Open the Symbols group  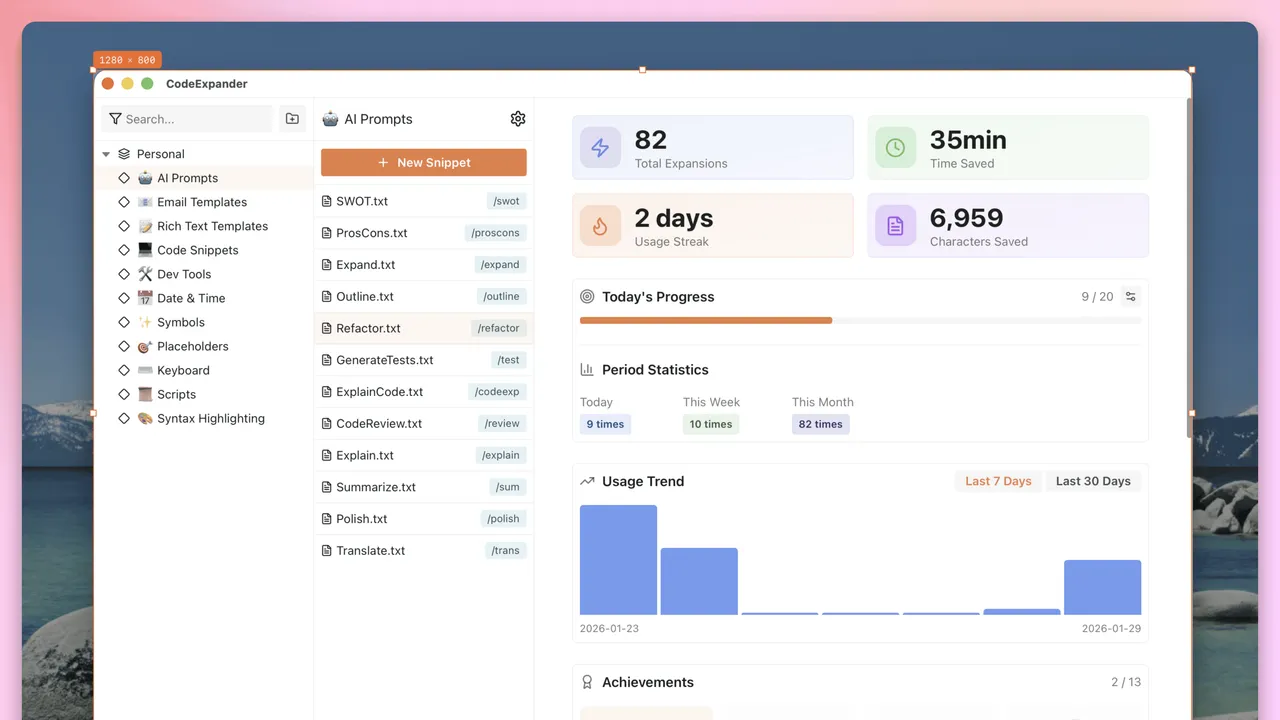[204, 322]
